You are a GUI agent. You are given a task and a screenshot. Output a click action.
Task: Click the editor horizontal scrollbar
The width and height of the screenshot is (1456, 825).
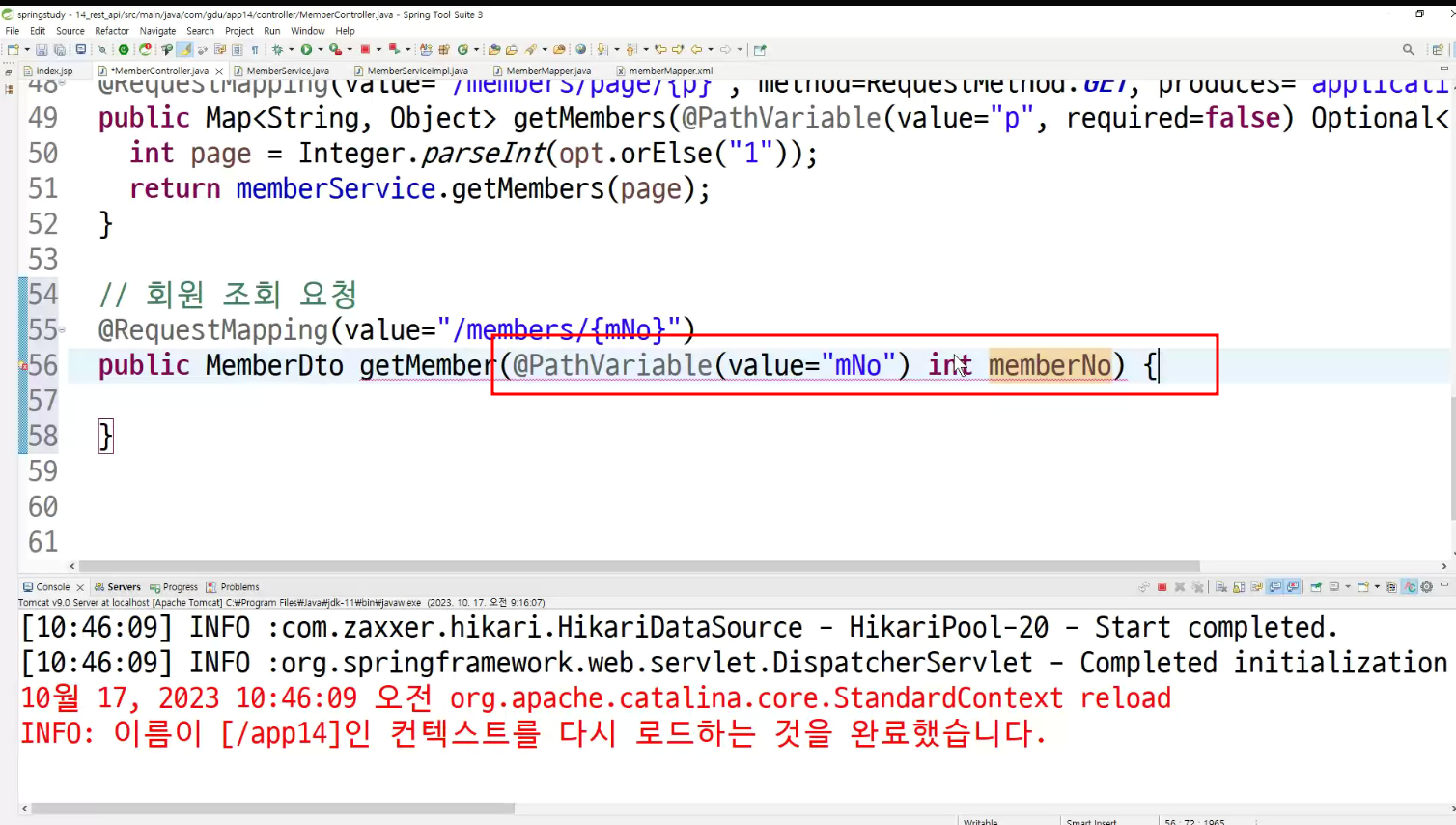[x=639, y=567]
